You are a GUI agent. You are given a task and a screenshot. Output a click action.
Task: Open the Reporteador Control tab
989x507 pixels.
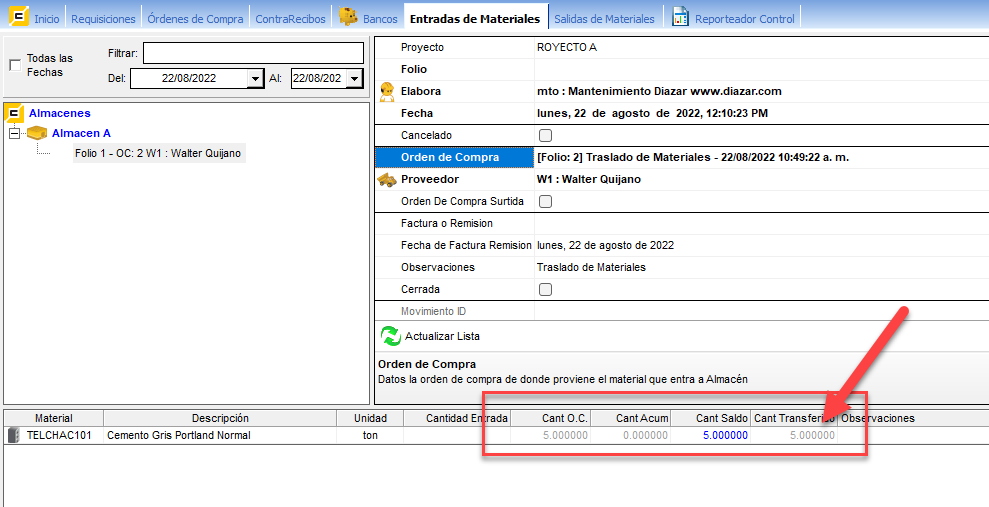point(744,19)
